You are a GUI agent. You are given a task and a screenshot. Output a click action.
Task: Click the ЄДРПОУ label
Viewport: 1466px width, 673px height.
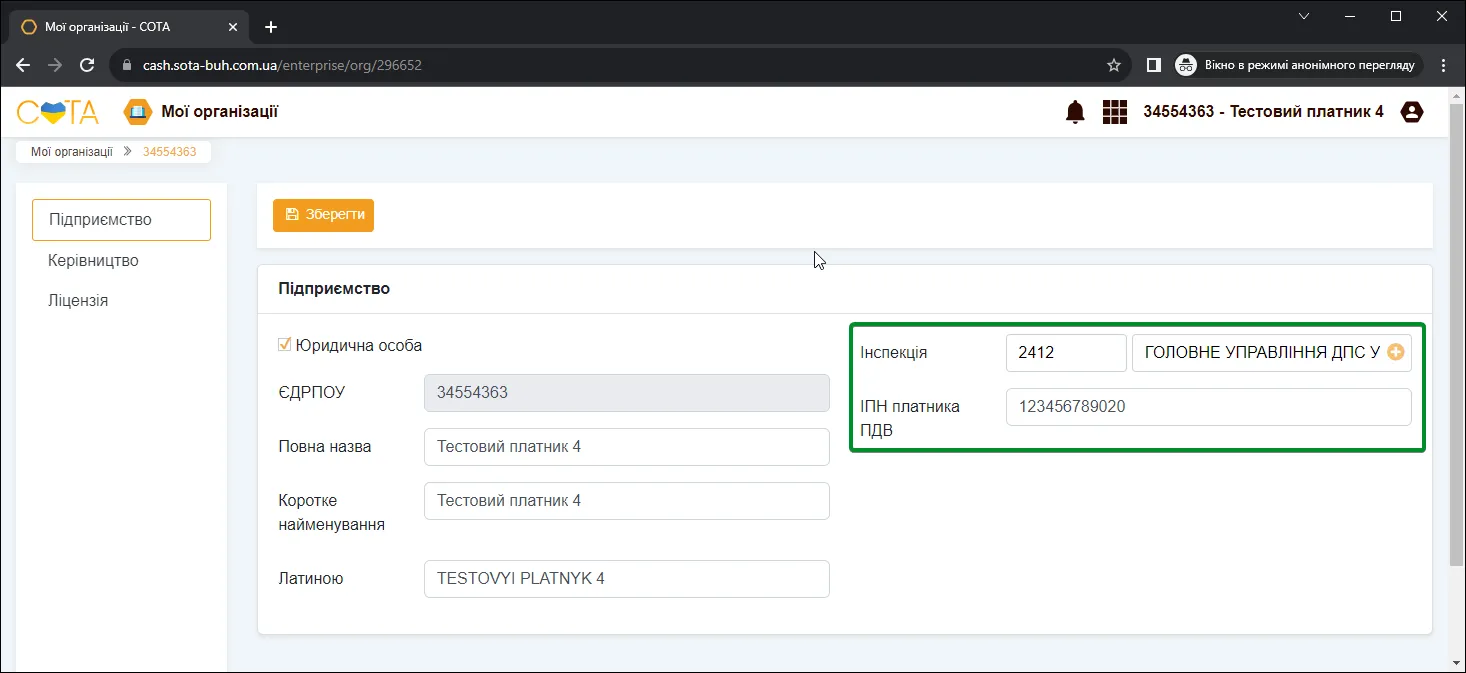(x=312, y=393)
